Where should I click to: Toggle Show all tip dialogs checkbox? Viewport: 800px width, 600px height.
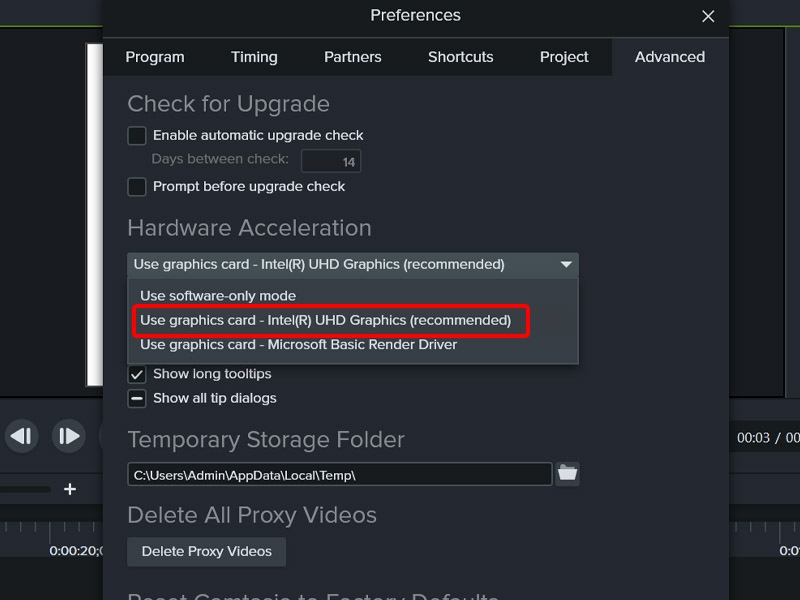point(137,398)
